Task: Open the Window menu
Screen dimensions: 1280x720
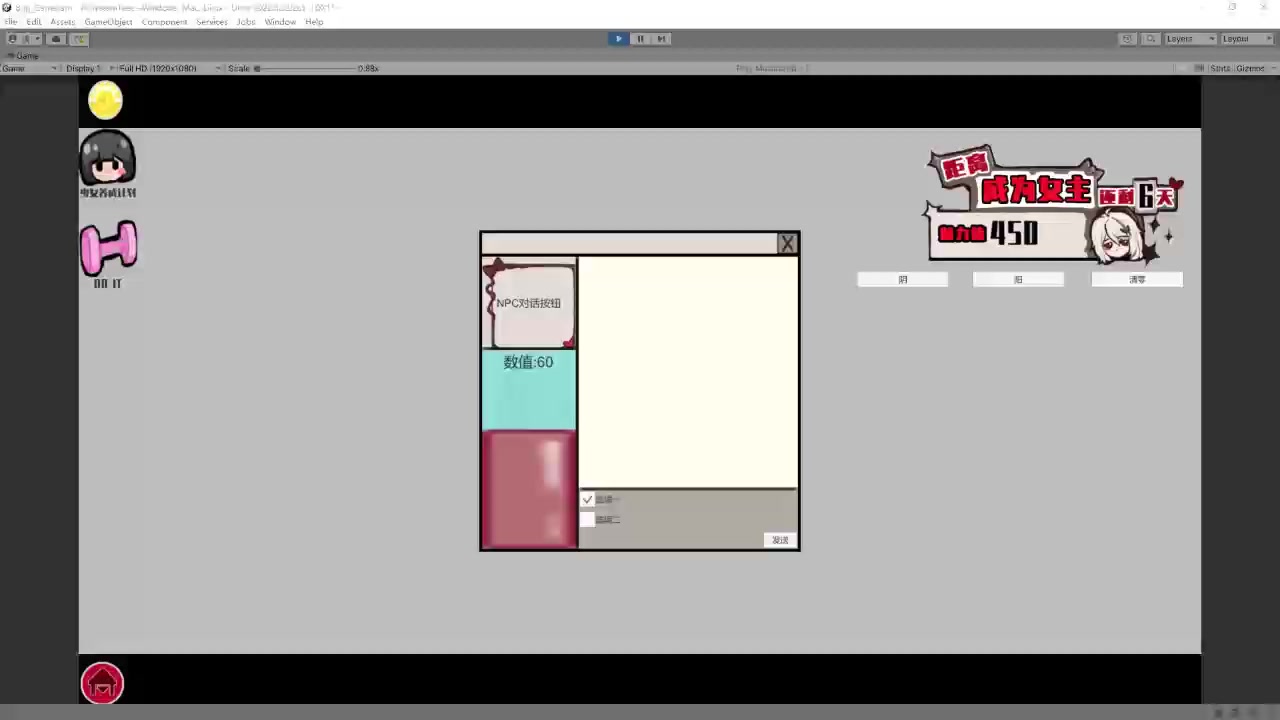Action: pyautogui.click(x=280, y=22)
